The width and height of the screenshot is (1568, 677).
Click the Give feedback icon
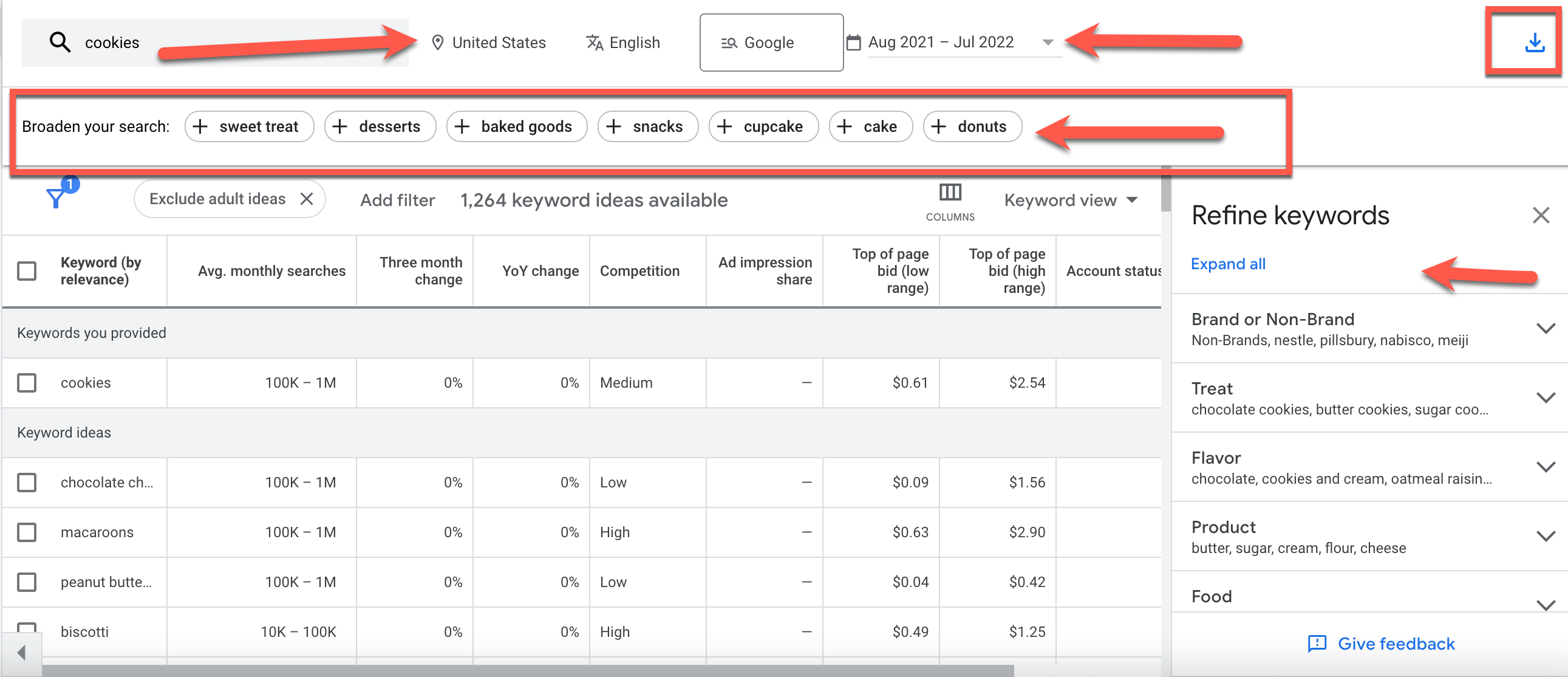click(1317, 644)
